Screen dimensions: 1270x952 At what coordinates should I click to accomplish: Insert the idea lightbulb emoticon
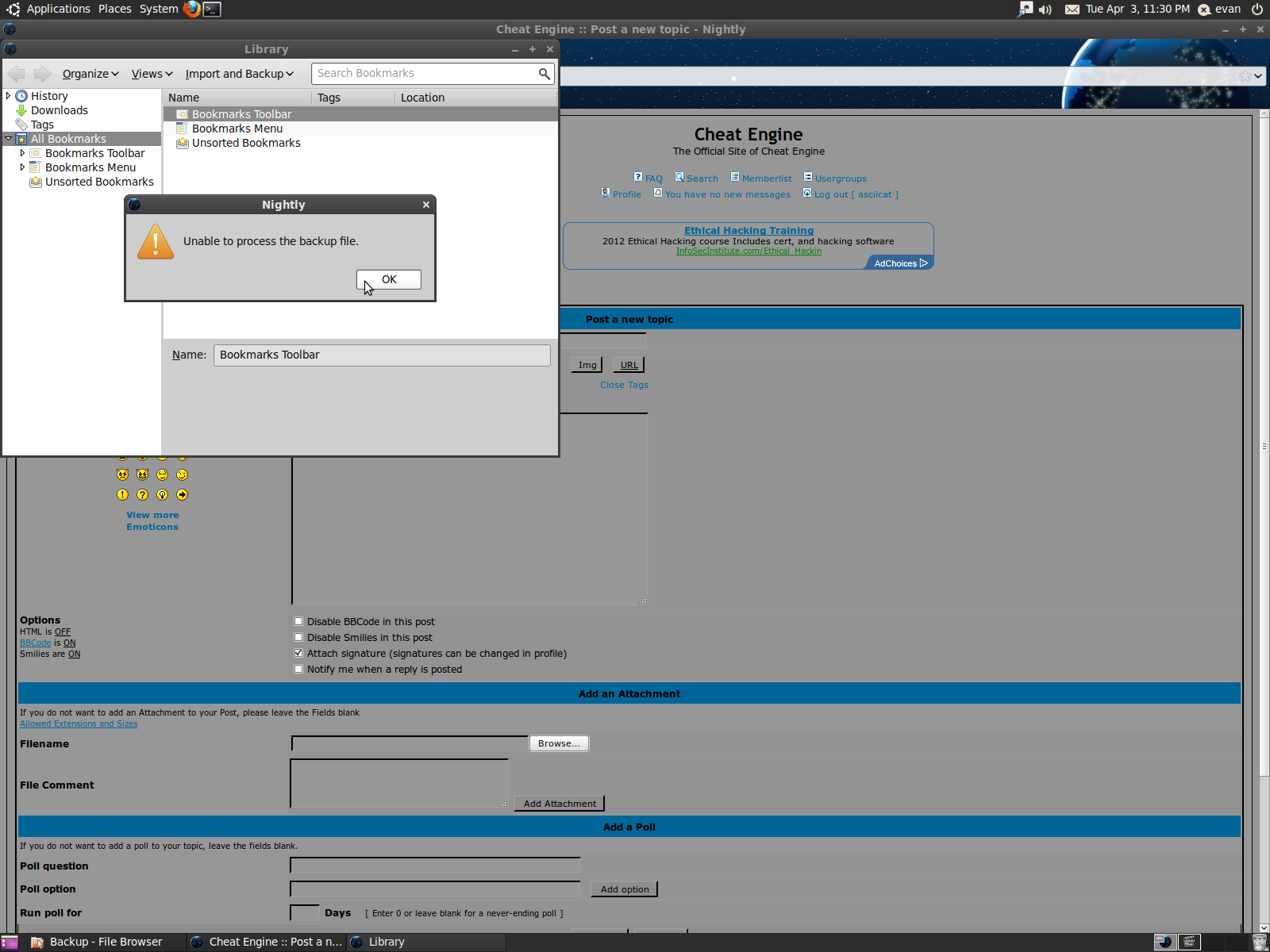pyautogui.click(x=162, y=494)
